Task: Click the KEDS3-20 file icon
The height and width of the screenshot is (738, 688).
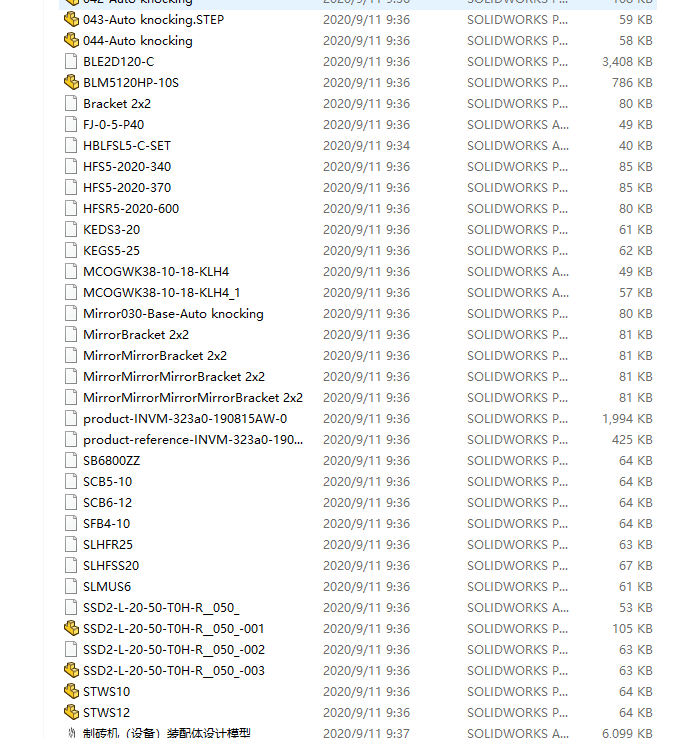Action: 71,229
